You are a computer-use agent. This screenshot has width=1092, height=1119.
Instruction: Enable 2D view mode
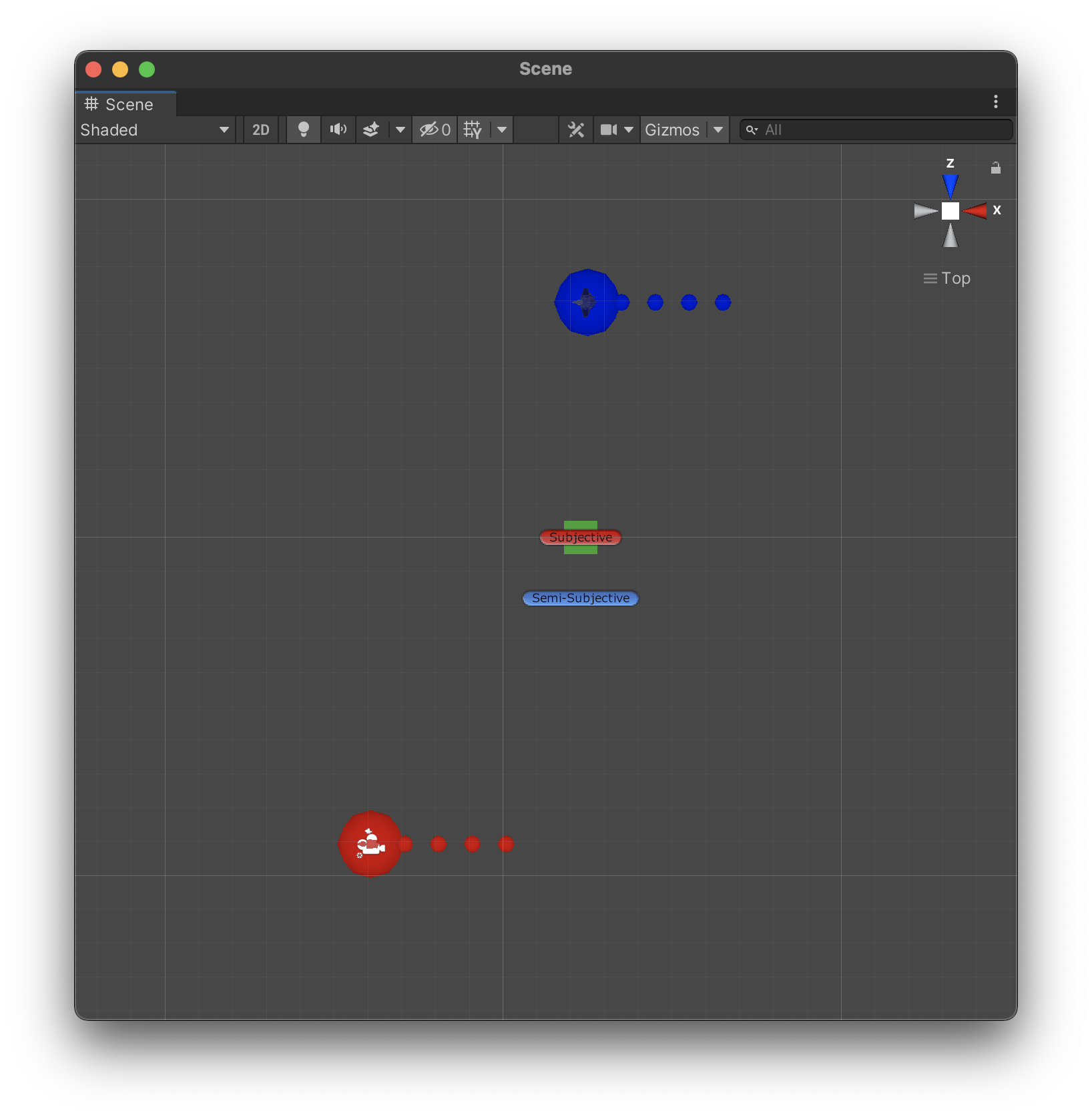coord(260,130)
